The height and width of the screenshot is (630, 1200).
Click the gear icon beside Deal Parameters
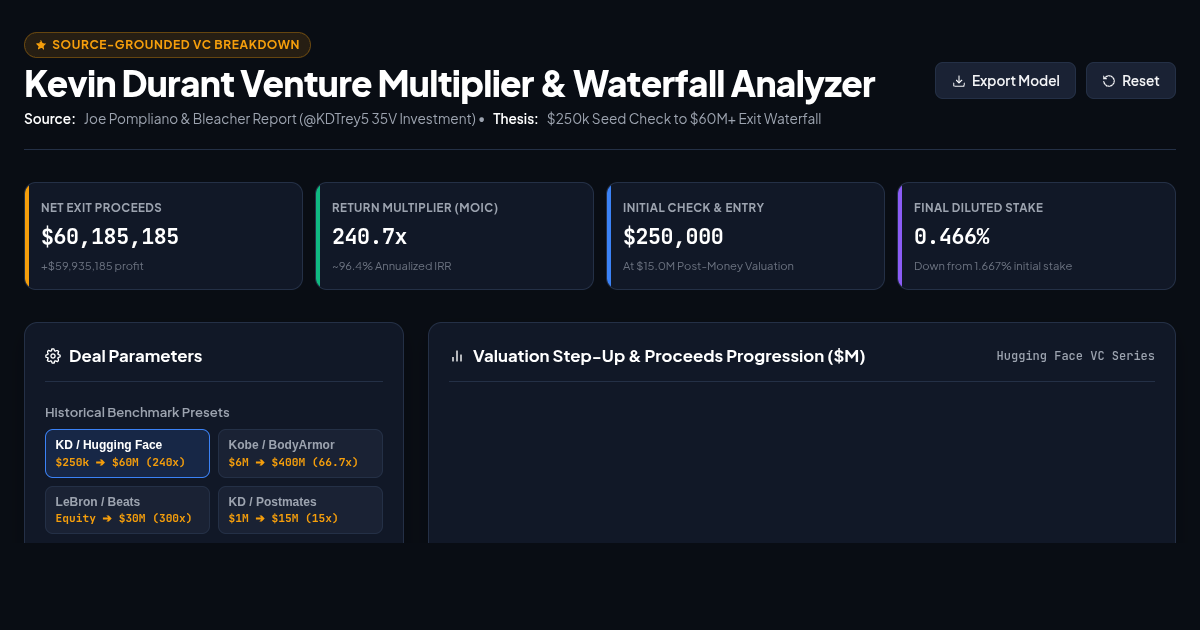coord(53,356)
